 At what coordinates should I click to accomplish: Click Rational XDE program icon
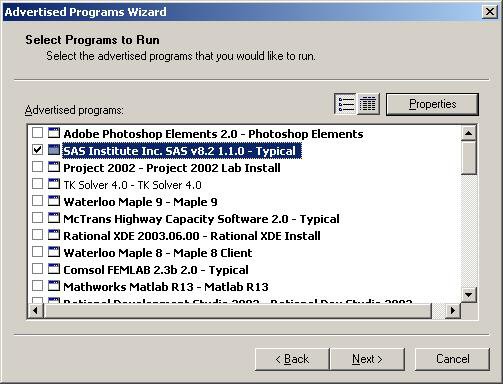[x=54, y=235]
